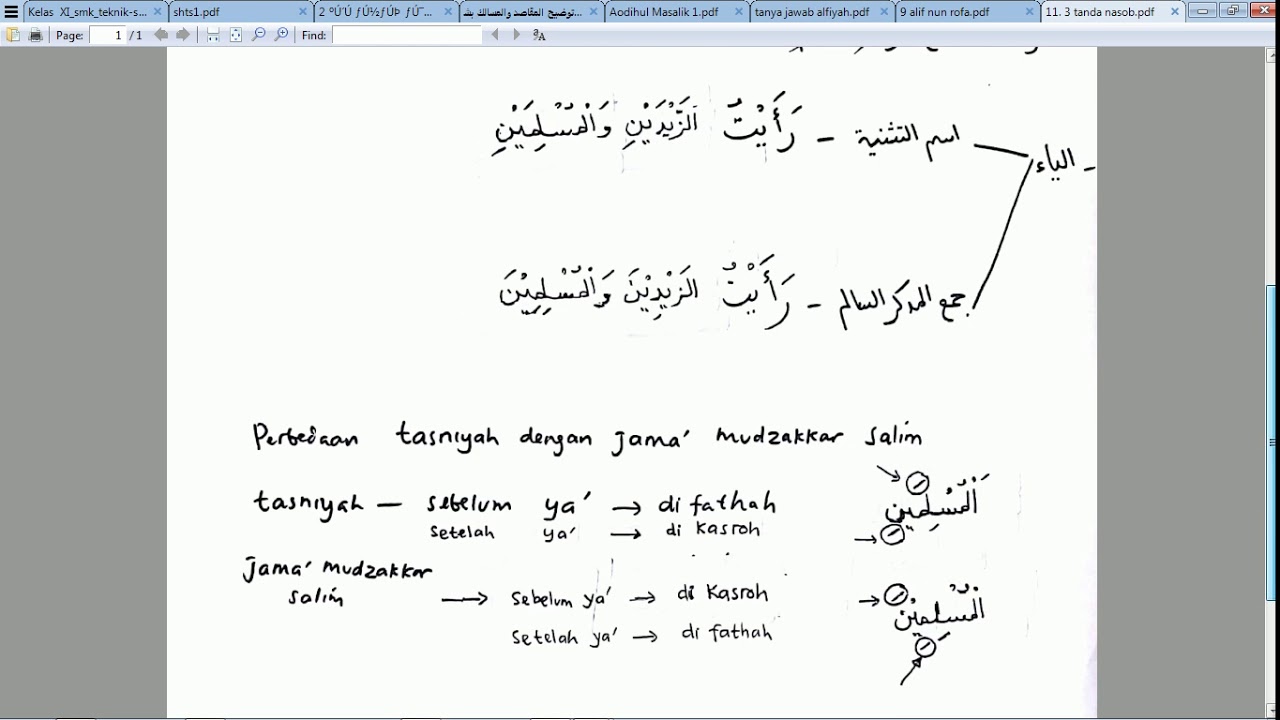
Task: Close the Arabic-titled توضيح المقاصد tab
Action: (x=593, y=12)
